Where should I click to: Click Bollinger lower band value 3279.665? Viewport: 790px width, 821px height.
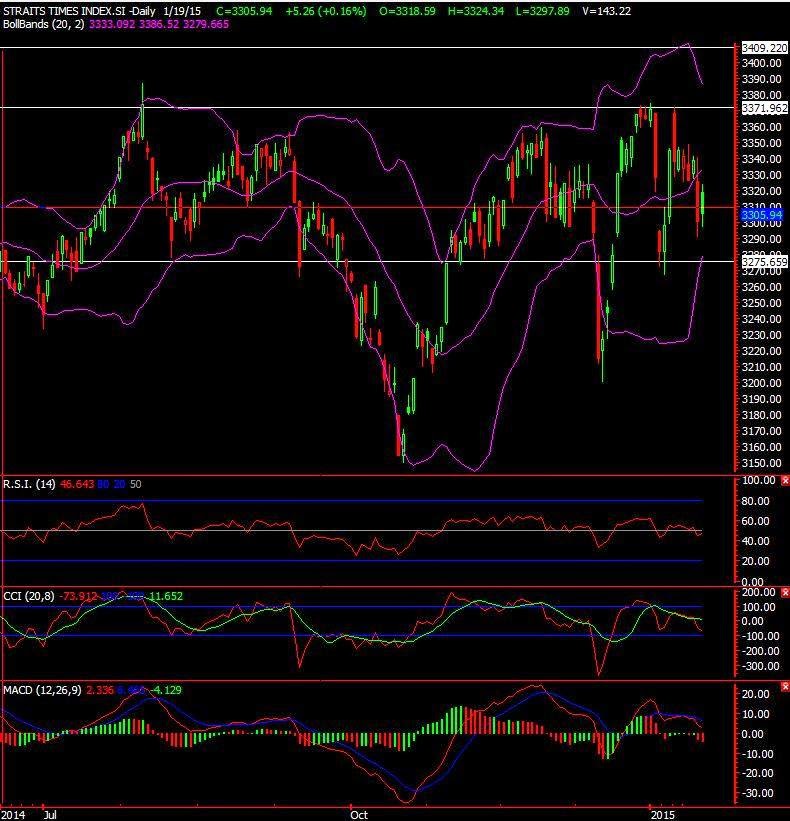pos(206,24)
